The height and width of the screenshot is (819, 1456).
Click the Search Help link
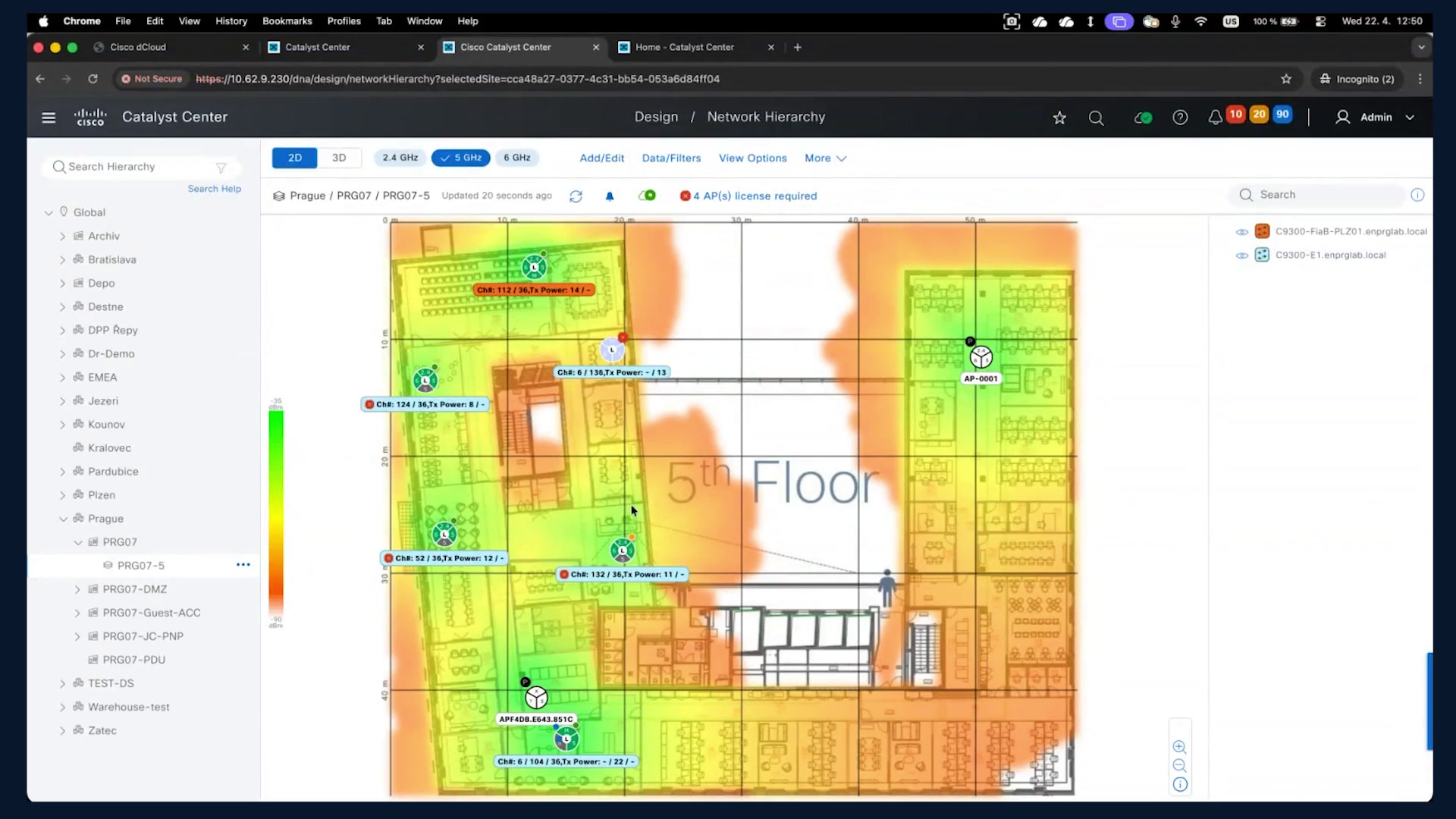tap(215, 189)
